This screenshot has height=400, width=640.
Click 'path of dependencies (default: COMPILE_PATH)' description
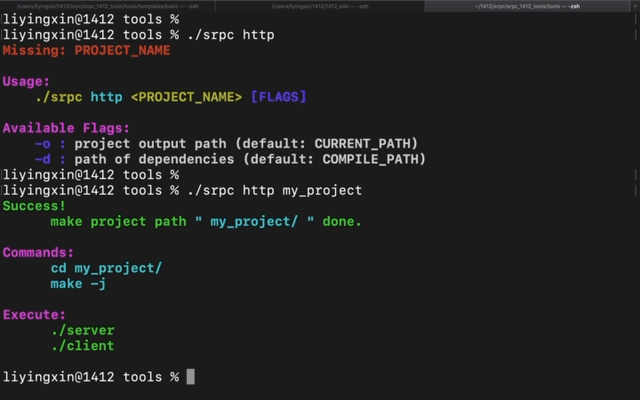[250, 159]
